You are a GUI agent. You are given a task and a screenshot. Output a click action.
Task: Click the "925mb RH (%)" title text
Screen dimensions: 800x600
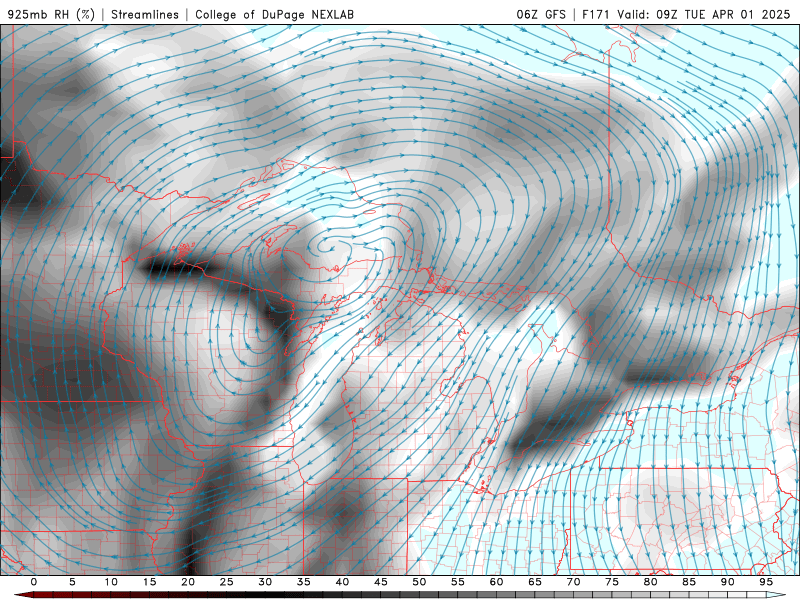pos(52,14)
